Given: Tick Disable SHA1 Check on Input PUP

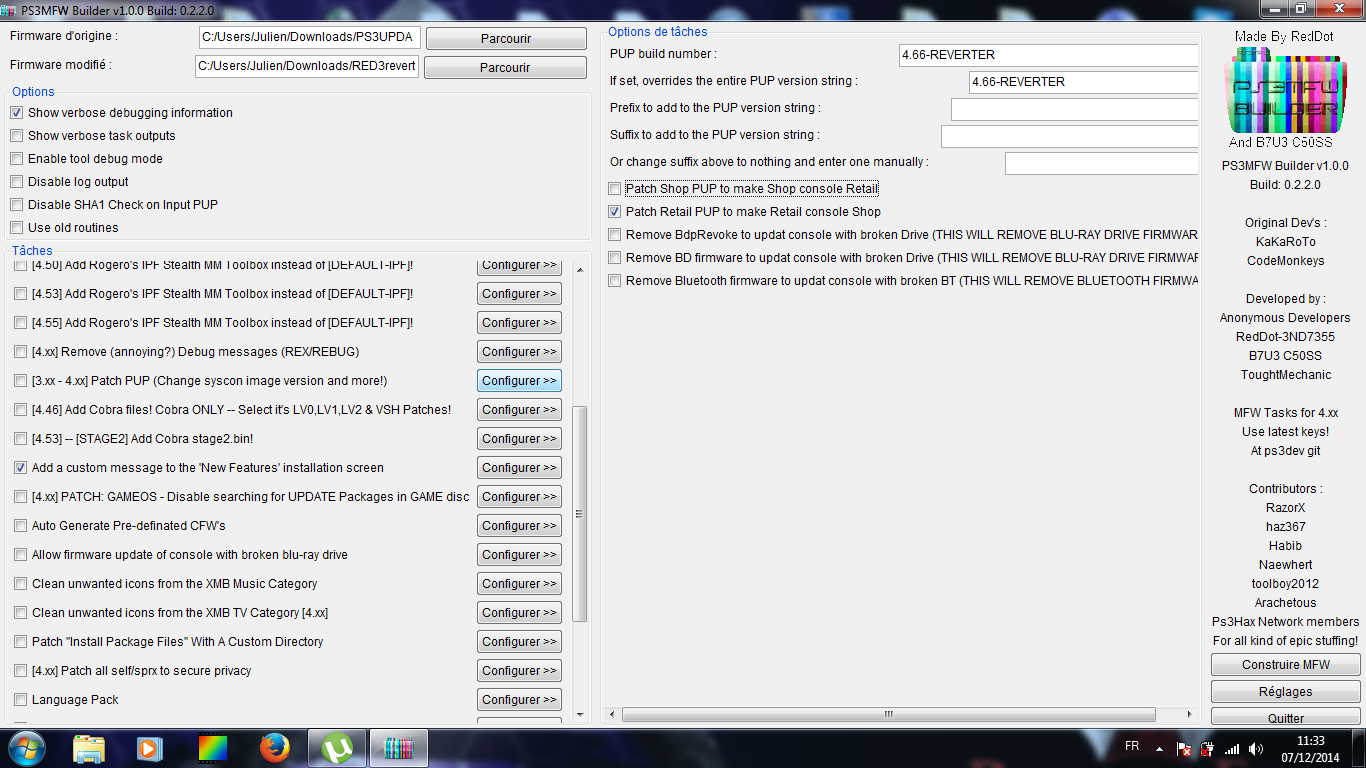Looking at the screenshot, I should [16, 205].
